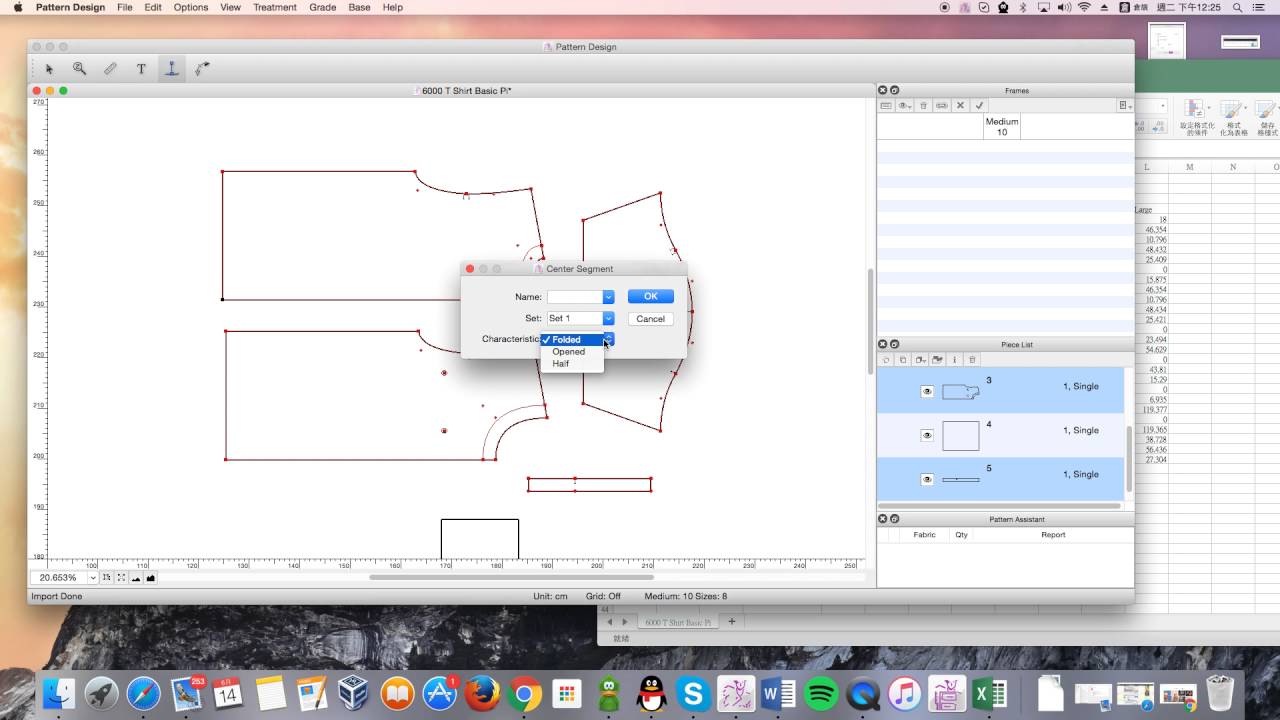Add a new sheet in Excel window
The width and height of the screenshot is (1280, 720).
[x=731, y=622]
